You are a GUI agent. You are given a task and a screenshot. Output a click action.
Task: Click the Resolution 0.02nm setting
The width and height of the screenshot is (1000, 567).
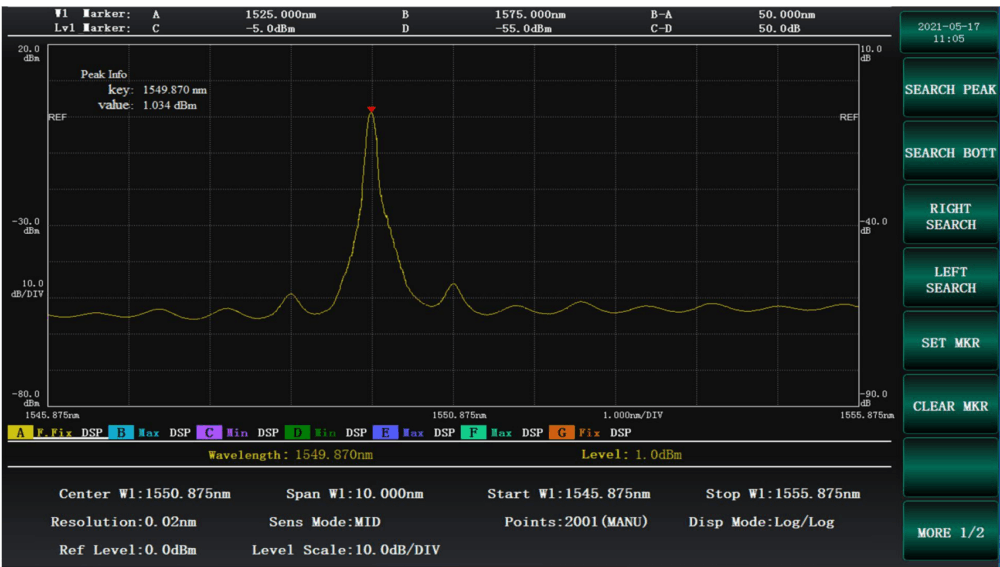123,522
